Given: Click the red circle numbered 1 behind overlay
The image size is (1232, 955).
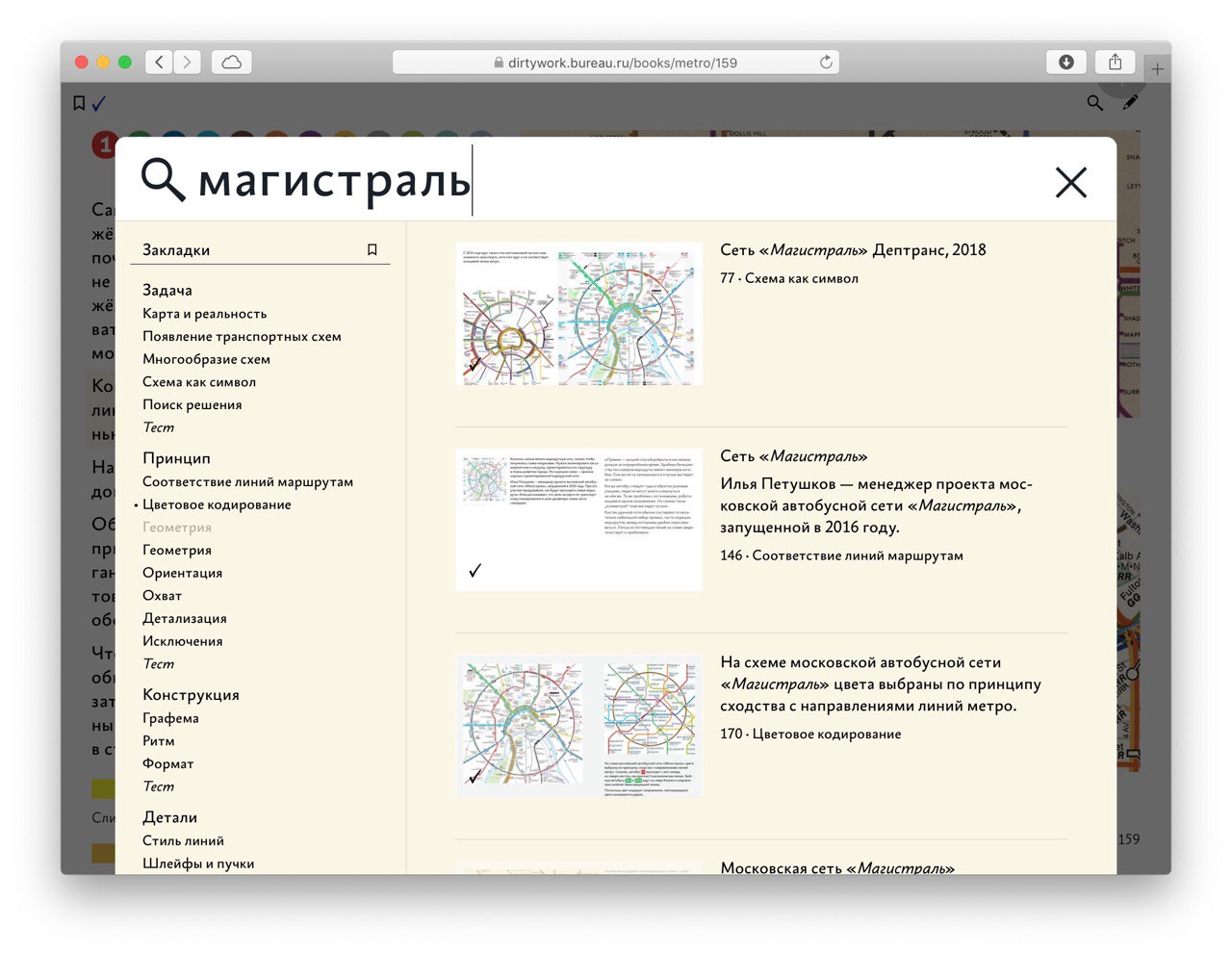Looking at the screenshot, I should 104,144.
